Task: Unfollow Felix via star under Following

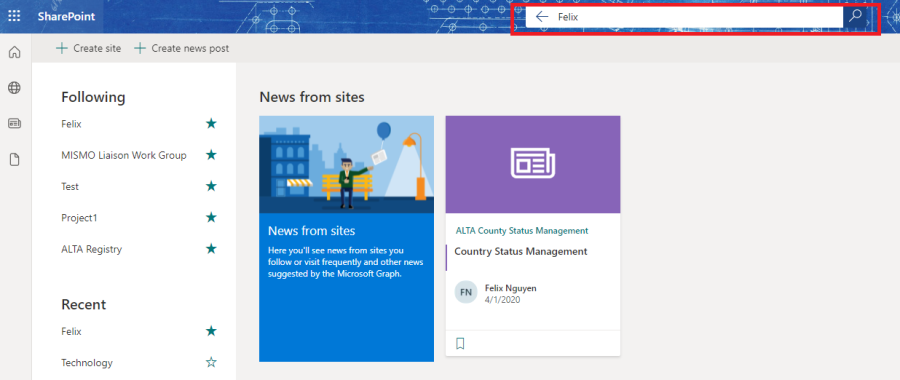Action: [x=211, y=123]
